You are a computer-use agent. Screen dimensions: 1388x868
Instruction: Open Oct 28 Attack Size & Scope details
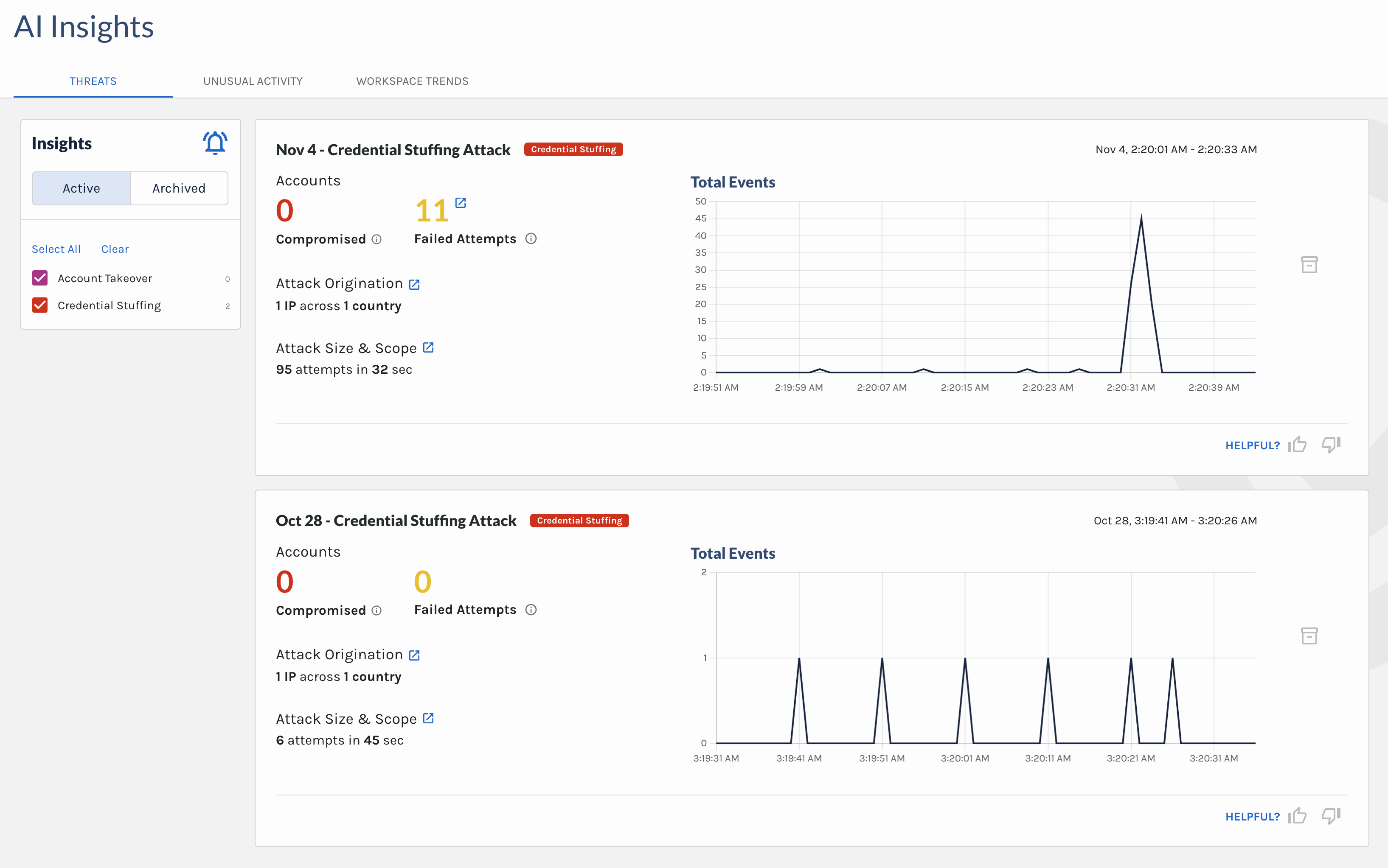point(428,718)
